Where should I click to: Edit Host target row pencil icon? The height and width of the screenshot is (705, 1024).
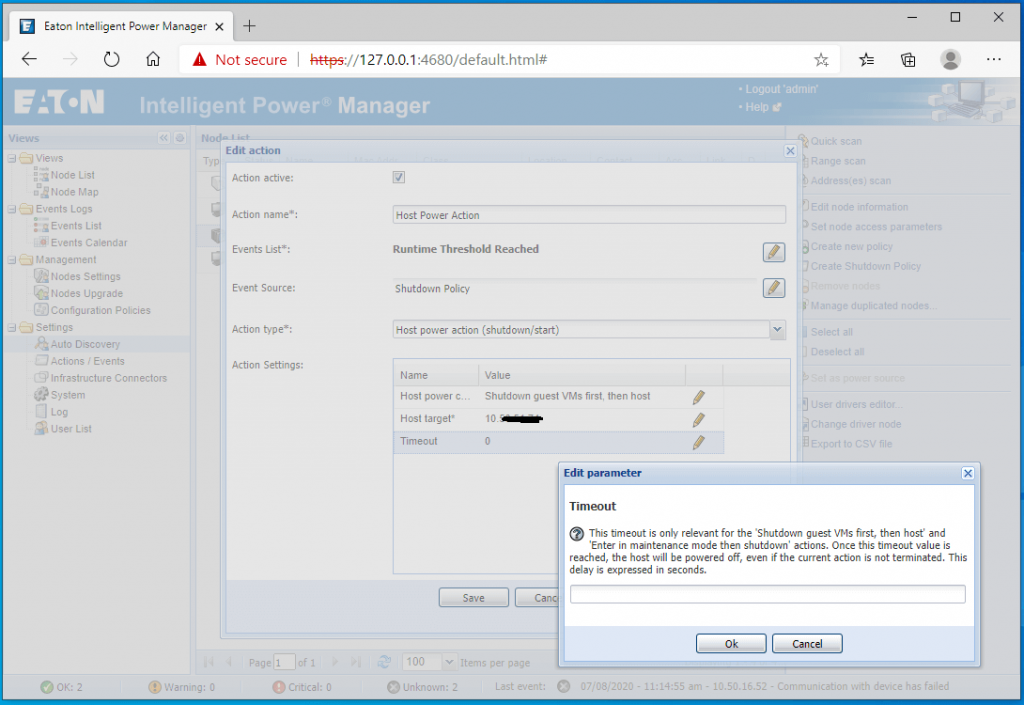coord(698,419)
